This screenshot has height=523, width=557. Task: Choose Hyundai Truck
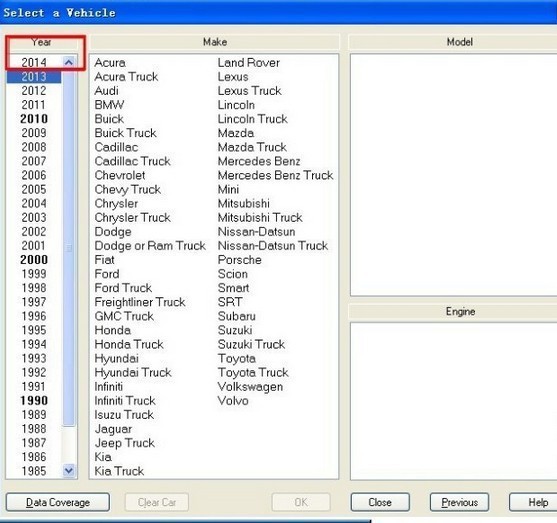[x=133, y=372]
